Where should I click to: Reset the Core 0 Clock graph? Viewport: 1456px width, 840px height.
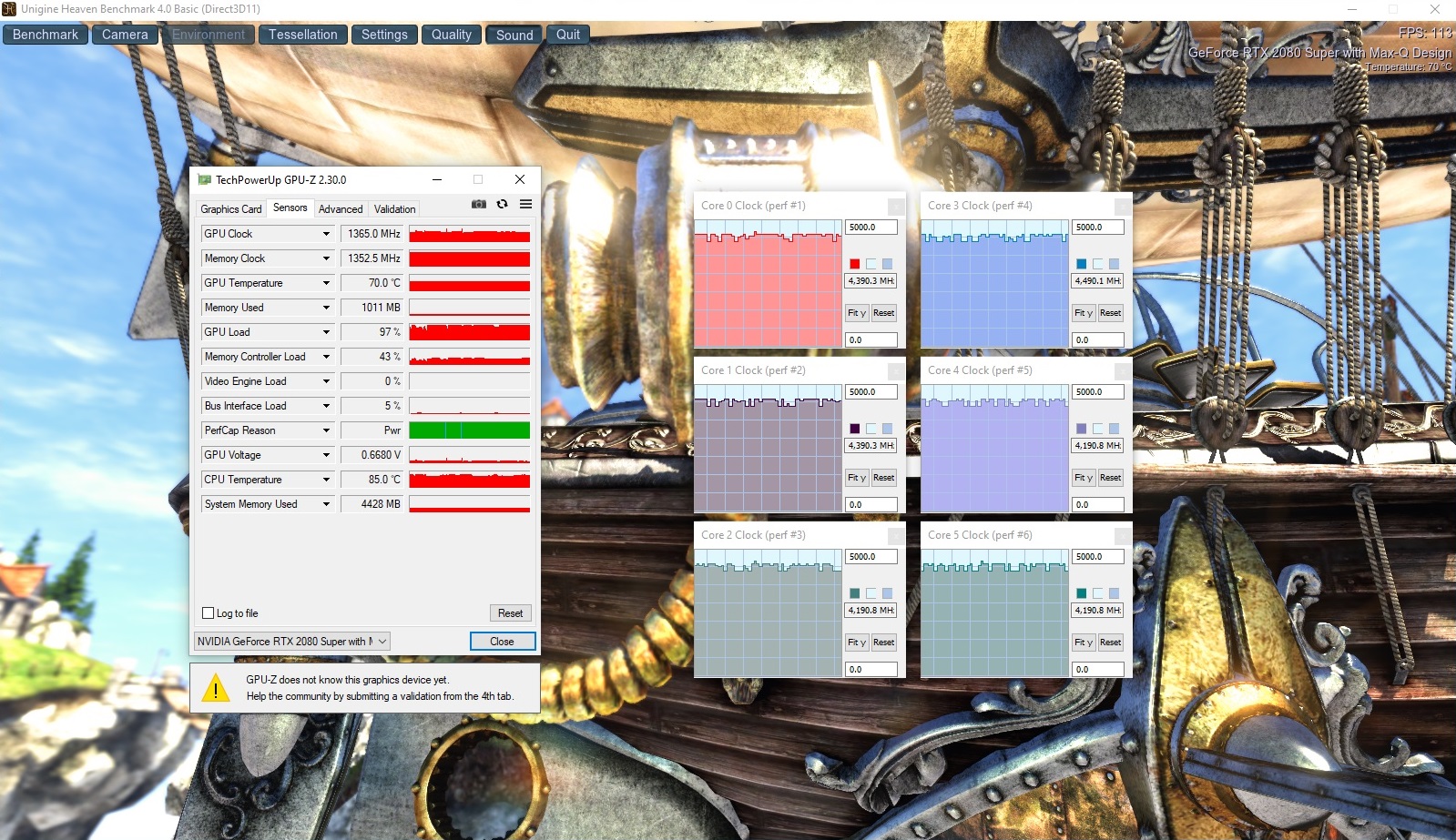click(x=883, y=313)
